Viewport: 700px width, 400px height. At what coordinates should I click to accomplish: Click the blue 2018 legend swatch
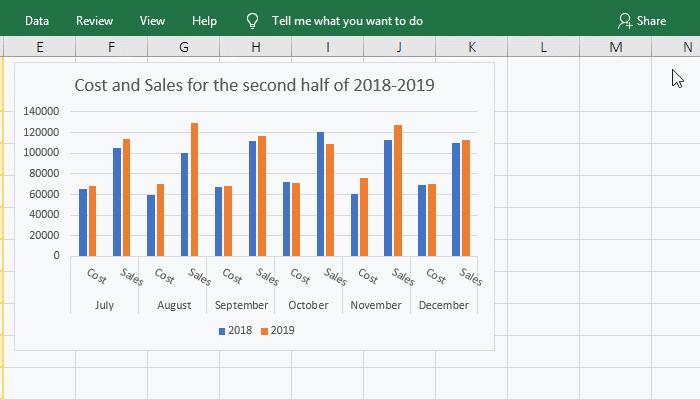click(x=222, y=331)
